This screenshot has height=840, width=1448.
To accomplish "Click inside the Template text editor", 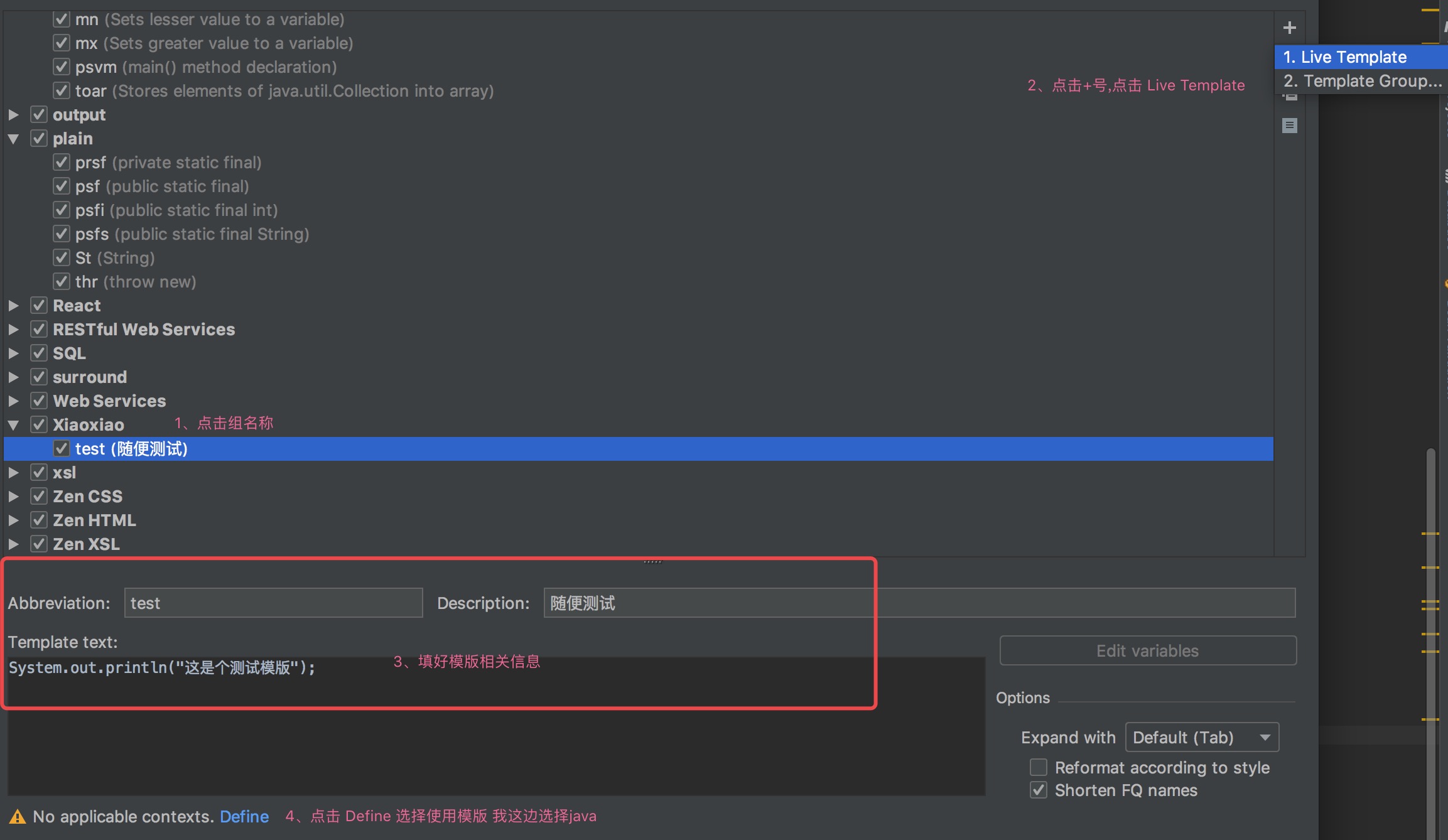I will [496, 726].
